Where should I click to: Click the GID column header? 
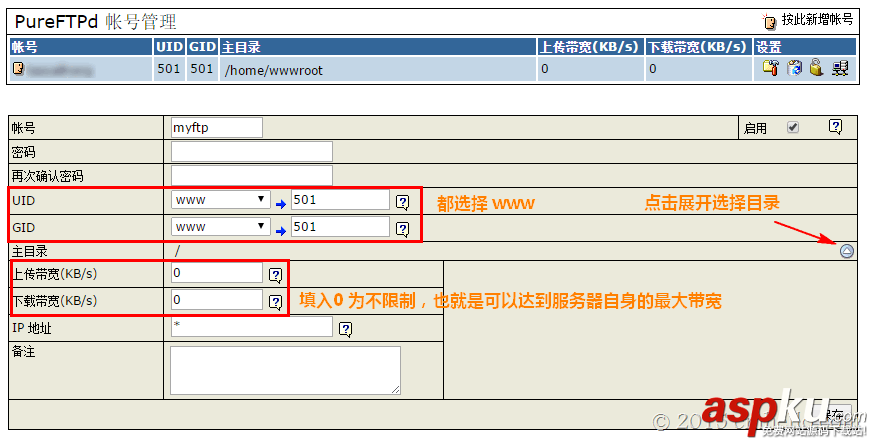tap(202, 47)
